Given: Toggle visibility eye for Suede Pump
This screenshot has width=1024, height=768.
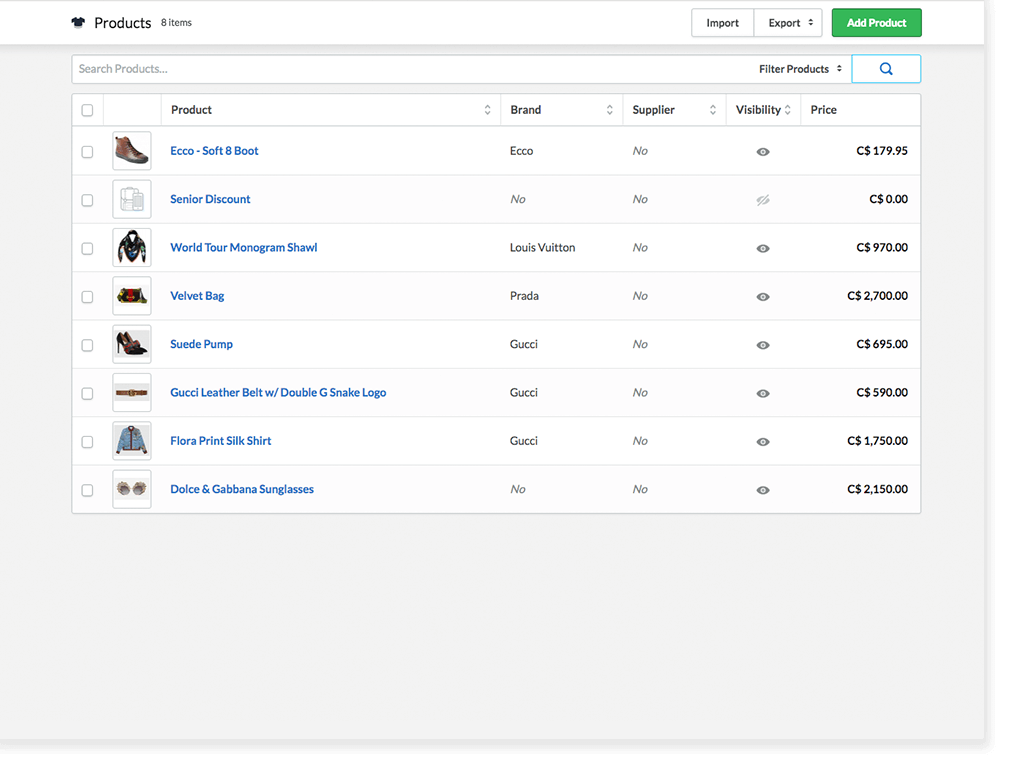Looking at the screenshot, I should coord(763,345).
